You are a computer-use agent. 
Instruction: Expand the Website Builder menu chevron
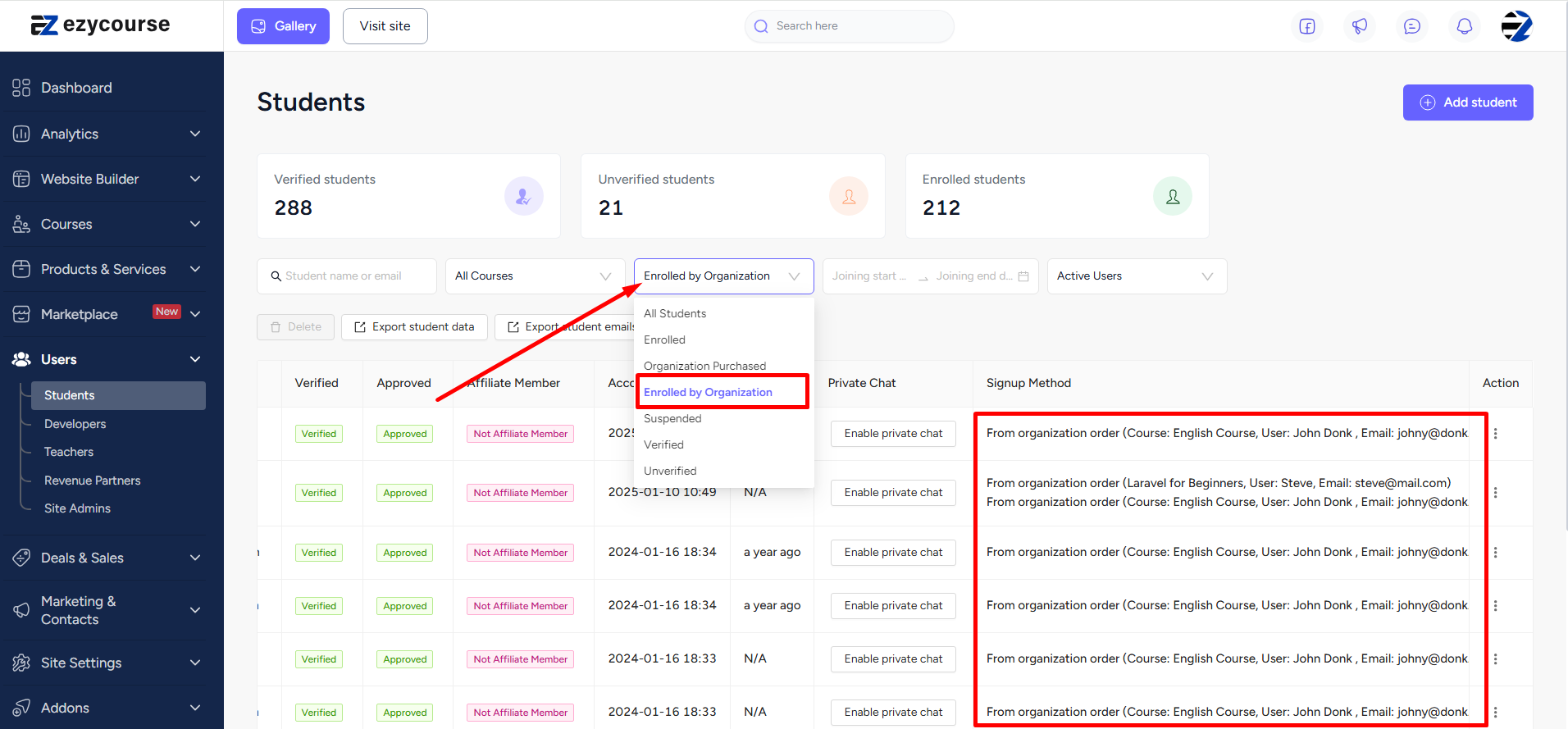click(195, 179)
